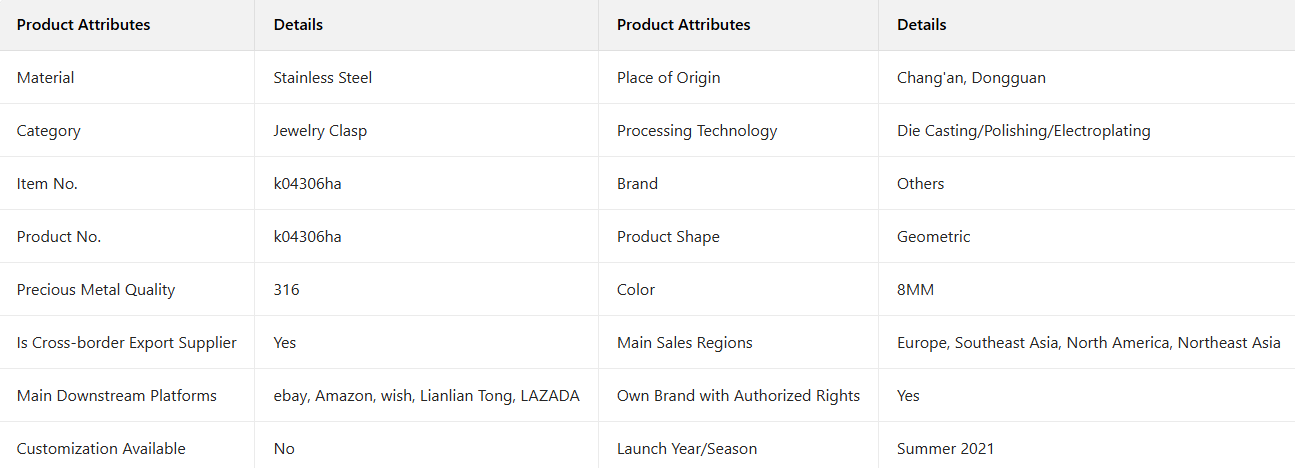This screenshot has width=1295, height=468.
Task: Click the Brand value Others
Action: [920, 184]
